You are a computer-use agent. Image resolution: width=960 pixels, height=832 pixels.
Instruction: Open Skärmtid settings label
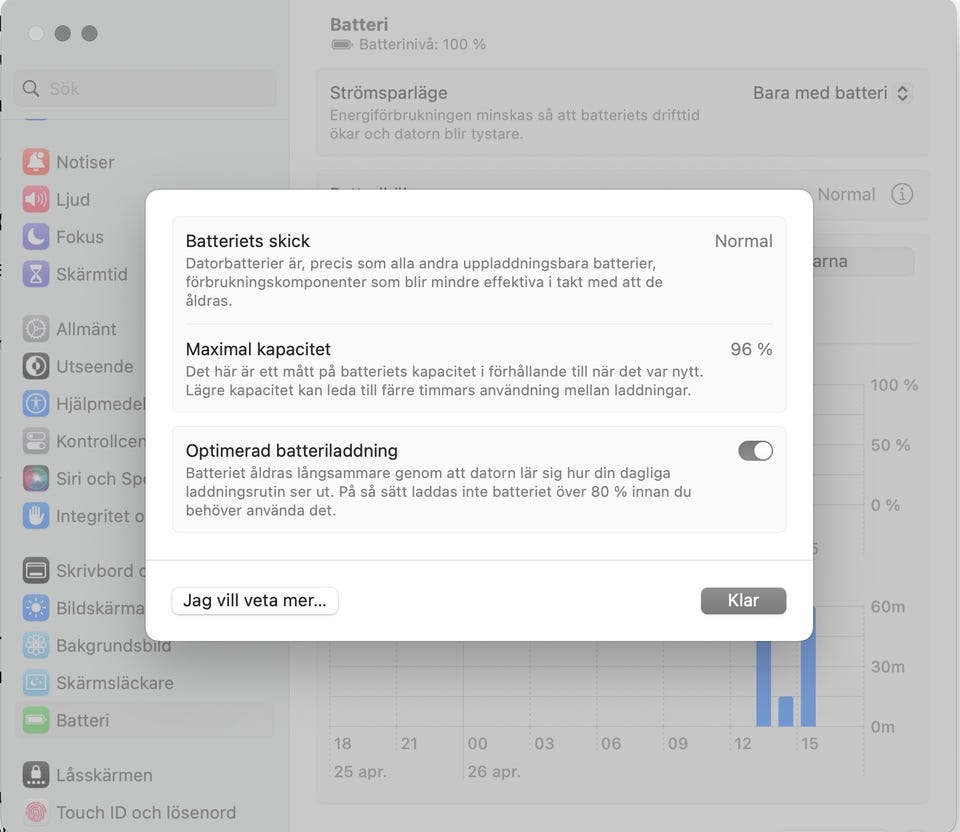(x=92, y=274)
